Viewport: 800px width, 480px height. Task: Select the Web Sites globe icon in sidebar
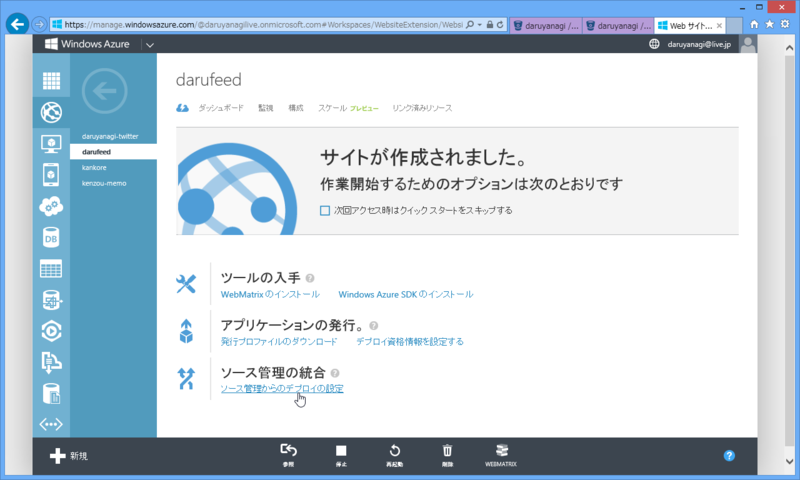pos(51,112)
